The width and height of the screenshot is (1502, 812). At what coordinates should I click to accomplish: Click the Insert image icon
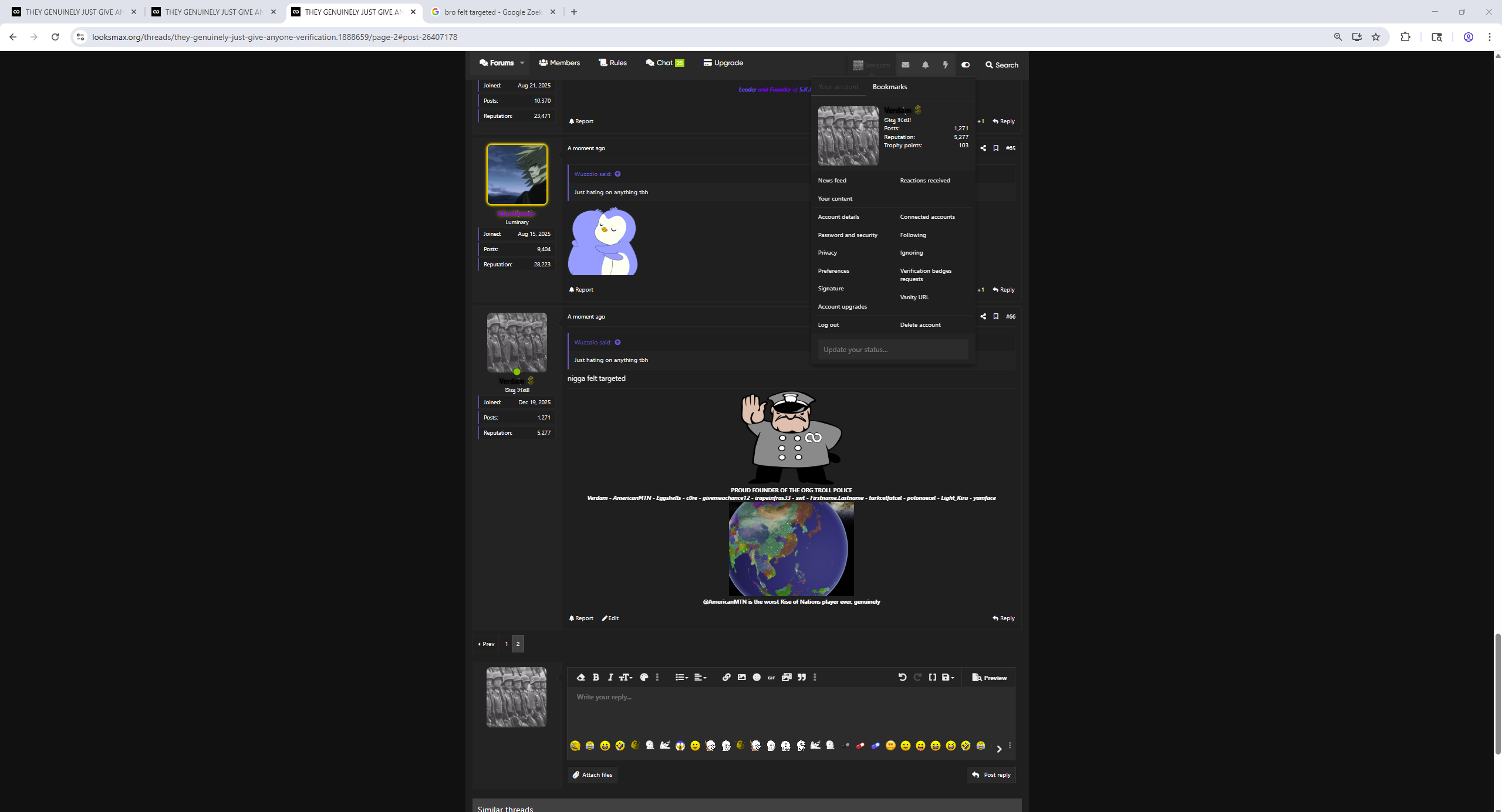pyautogui.click(x=741, y=677)
